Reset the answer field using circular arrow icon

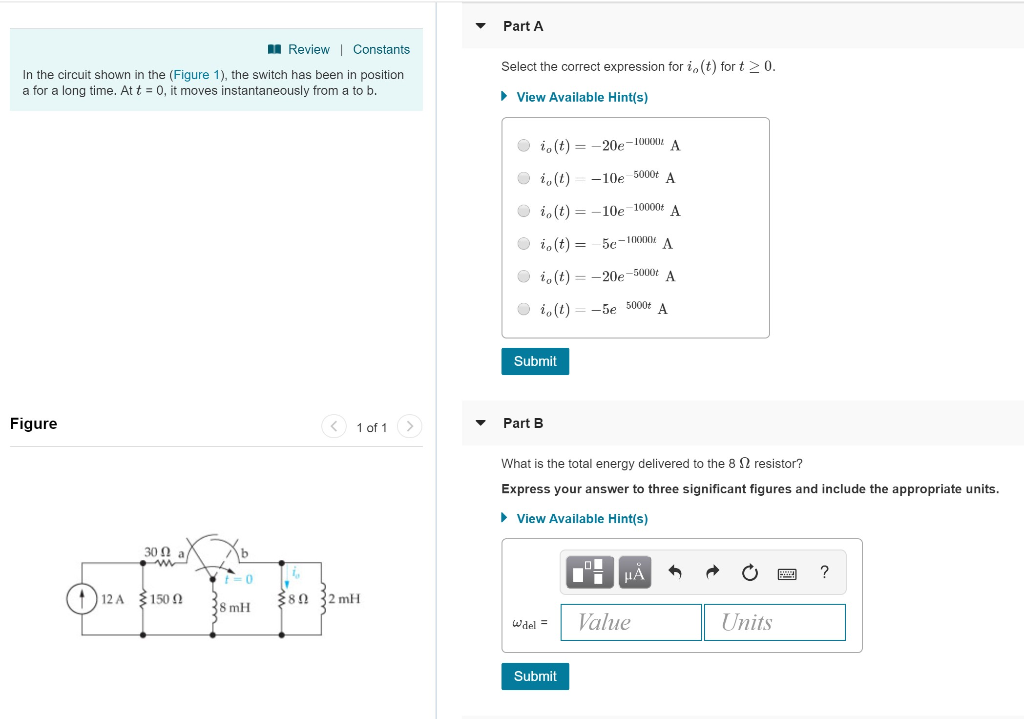pos(749,572)
